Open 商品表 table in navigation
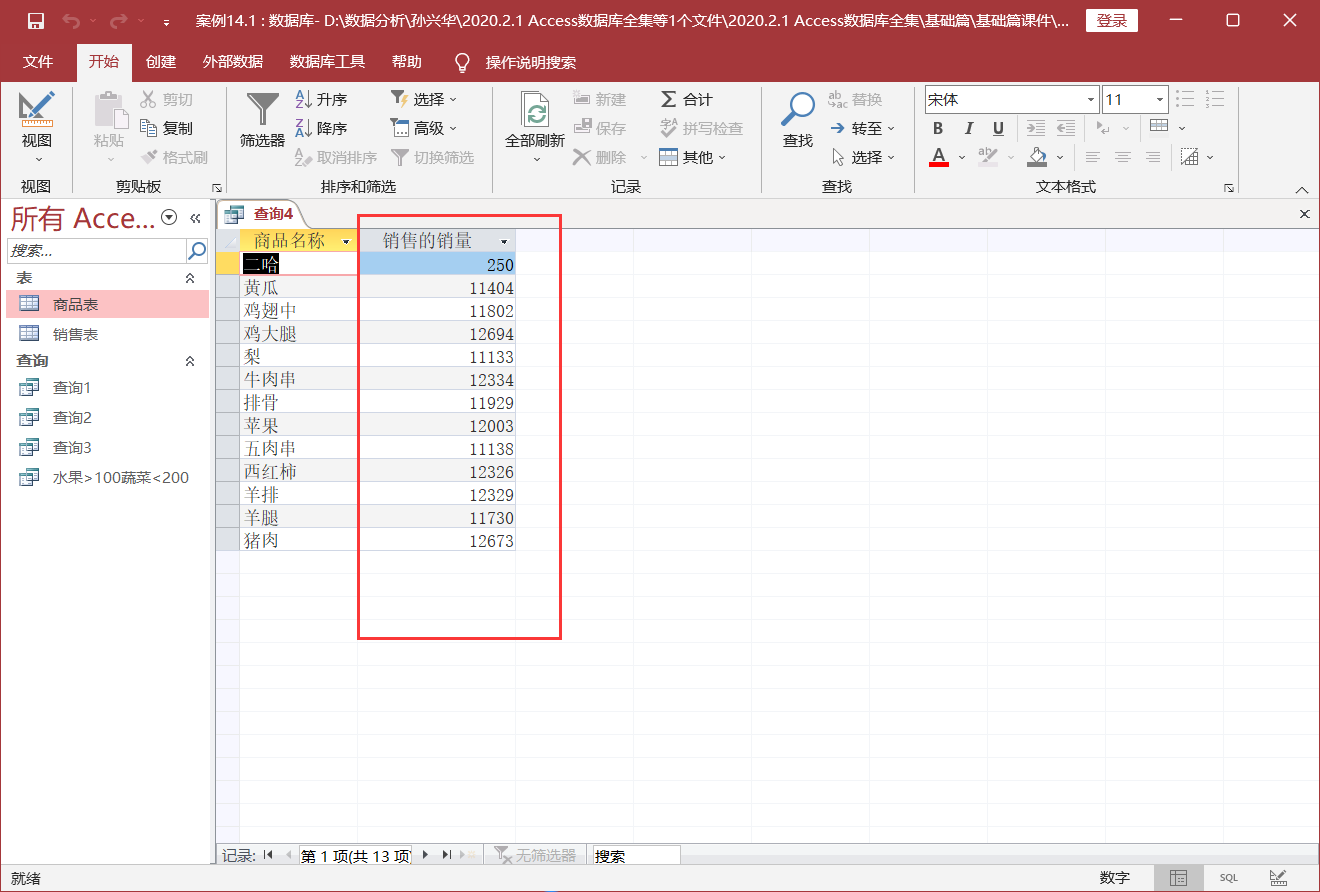The image size is (1320, 892). pos(108,305)
